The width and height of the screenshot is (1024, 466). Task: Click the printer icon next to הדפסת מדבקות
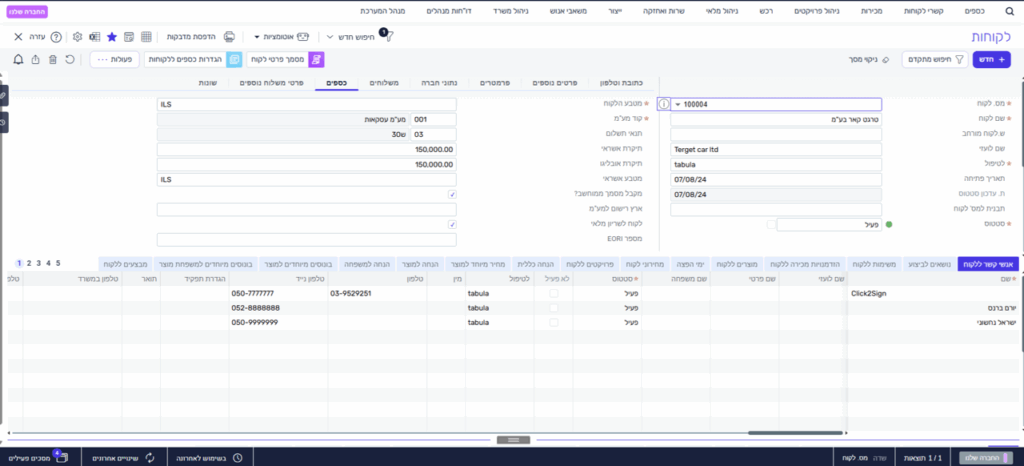(x=229, y=37)
